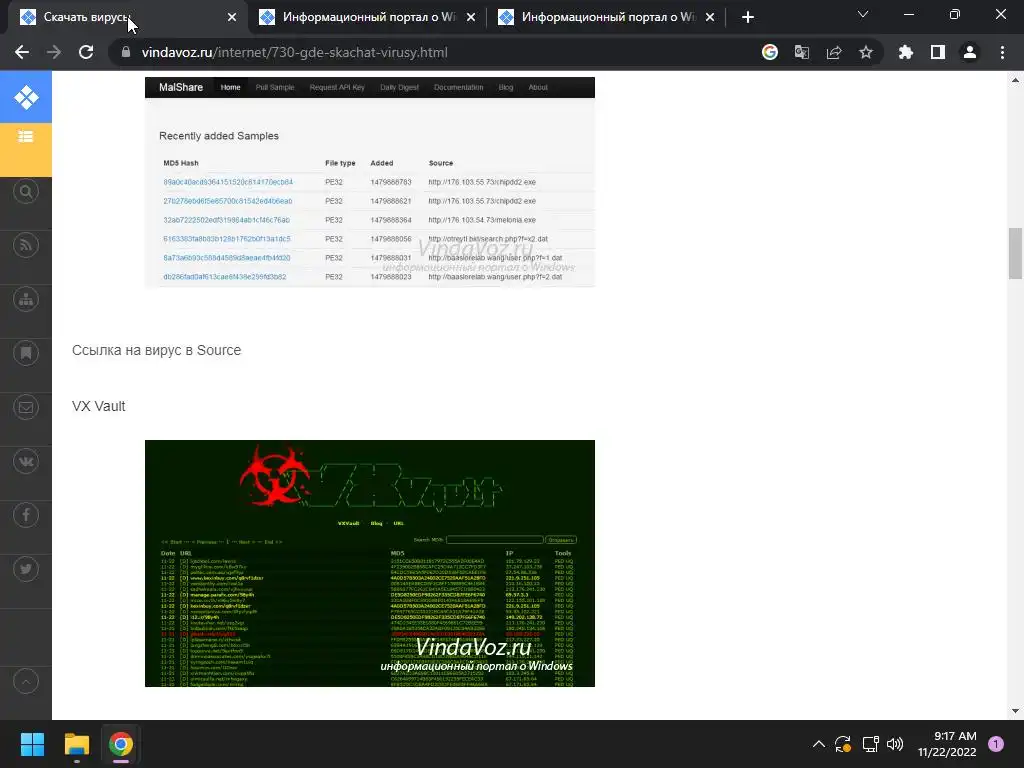This screenshot has height=768, width=1024.
Task: Click the scrollbar up arrow
Action: point(1015,80)
